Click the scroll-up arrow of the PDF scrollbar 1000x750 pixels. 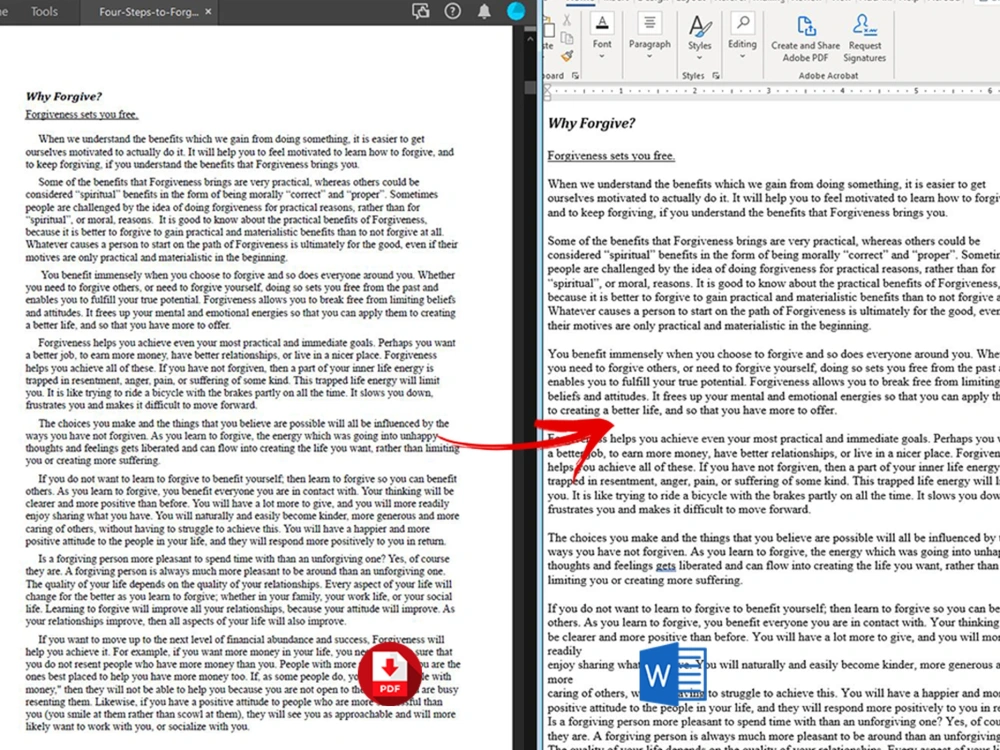pyautogui.click(x=530, y=39)
